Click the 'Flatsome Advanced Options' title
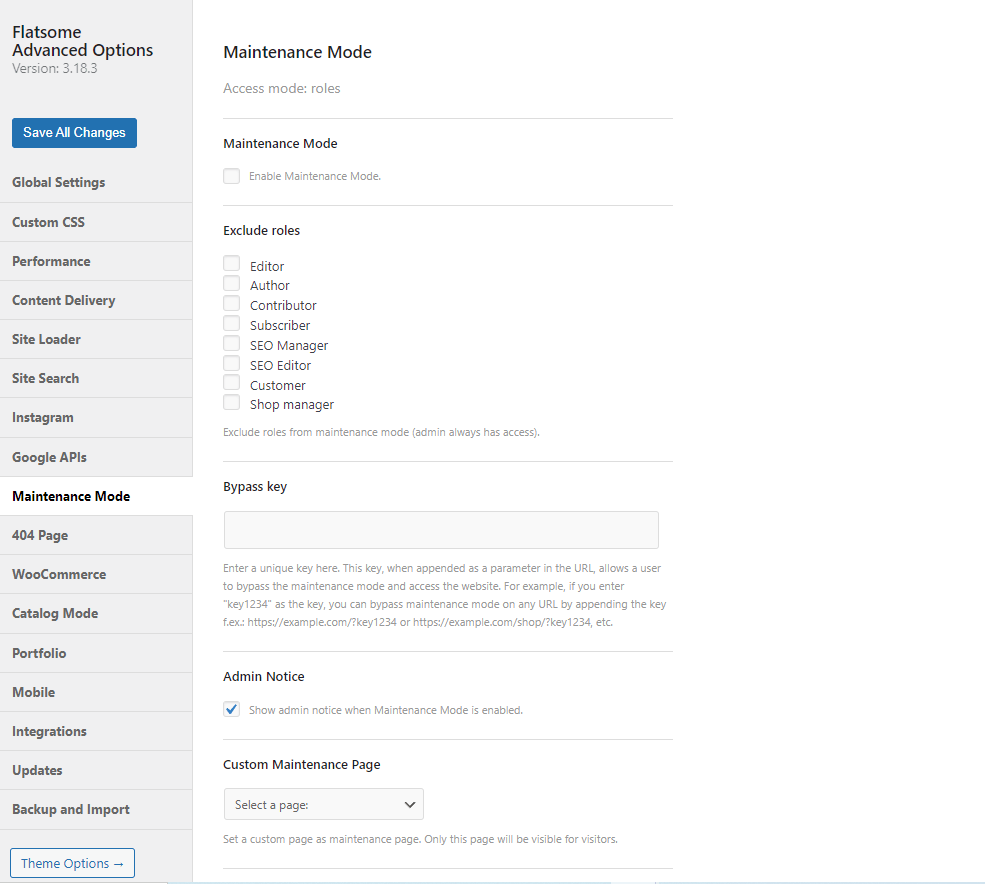Viewport: 985px width, 884px height. click(82, 41)
